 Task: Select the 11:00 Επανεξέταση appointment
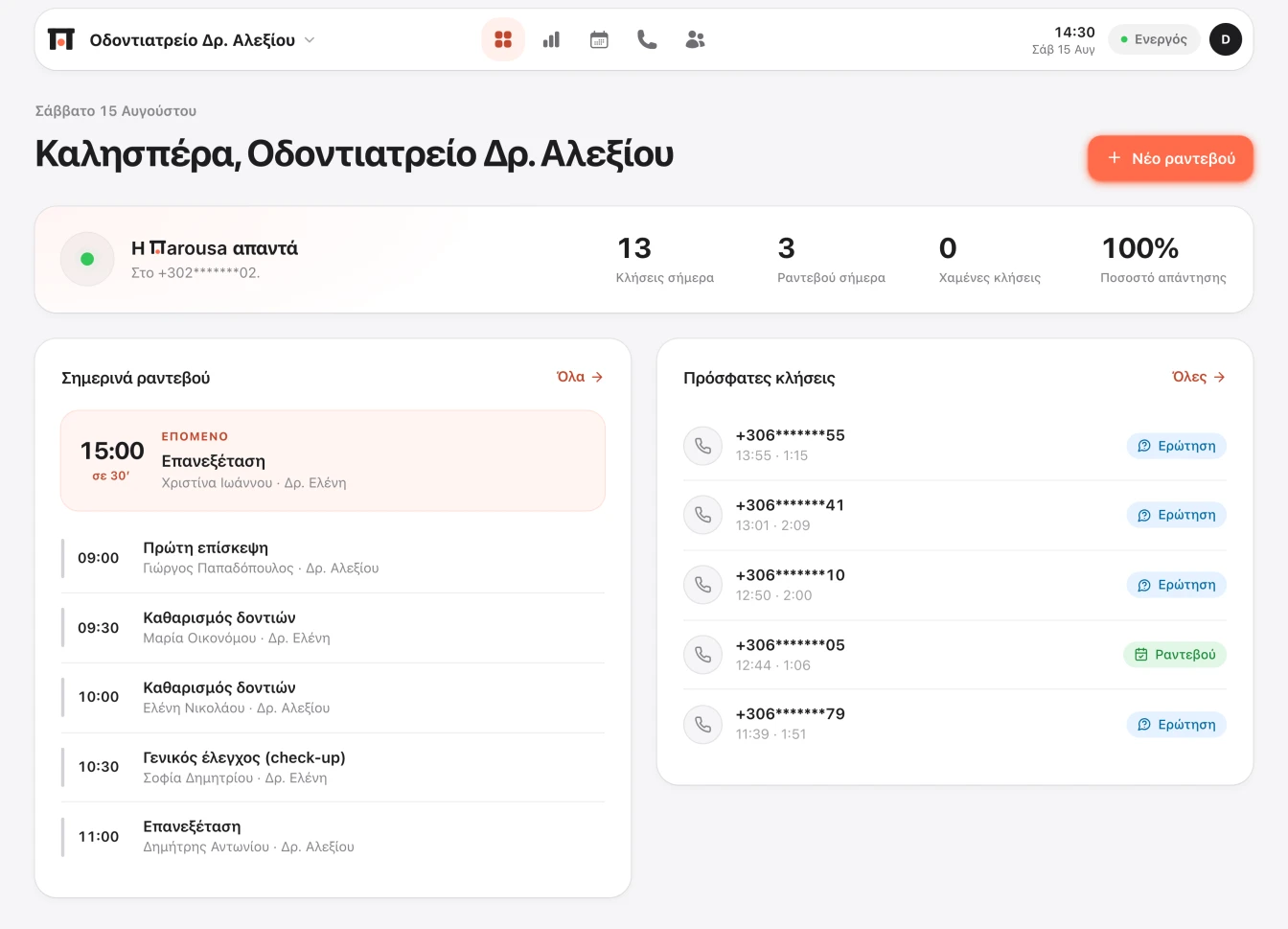[333, 836]
